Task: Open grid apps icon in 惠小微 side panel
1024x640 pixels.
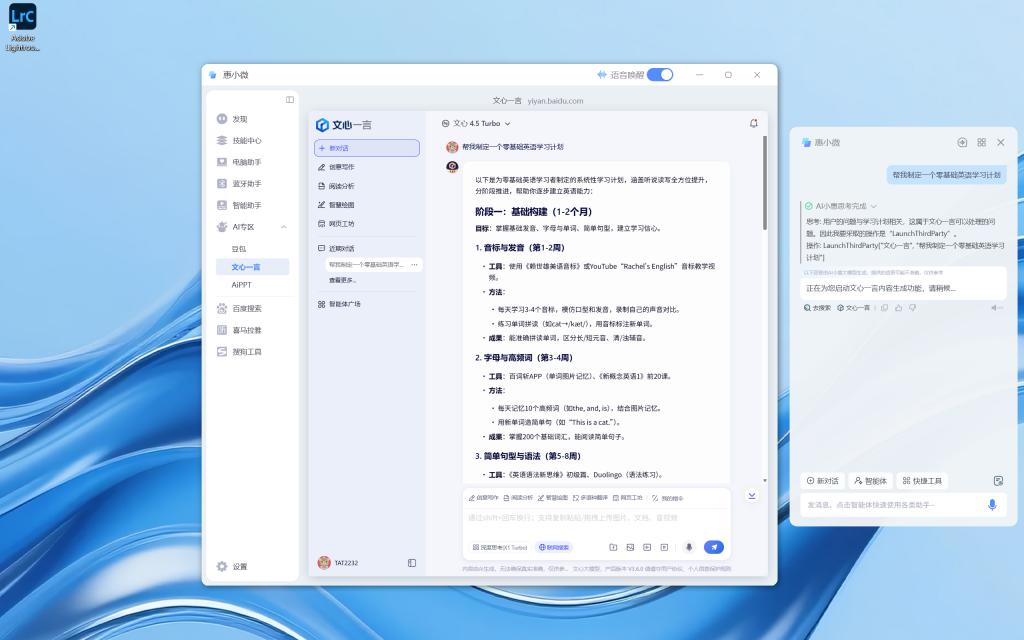Action: pyautogui.click(x=982, y=142)
